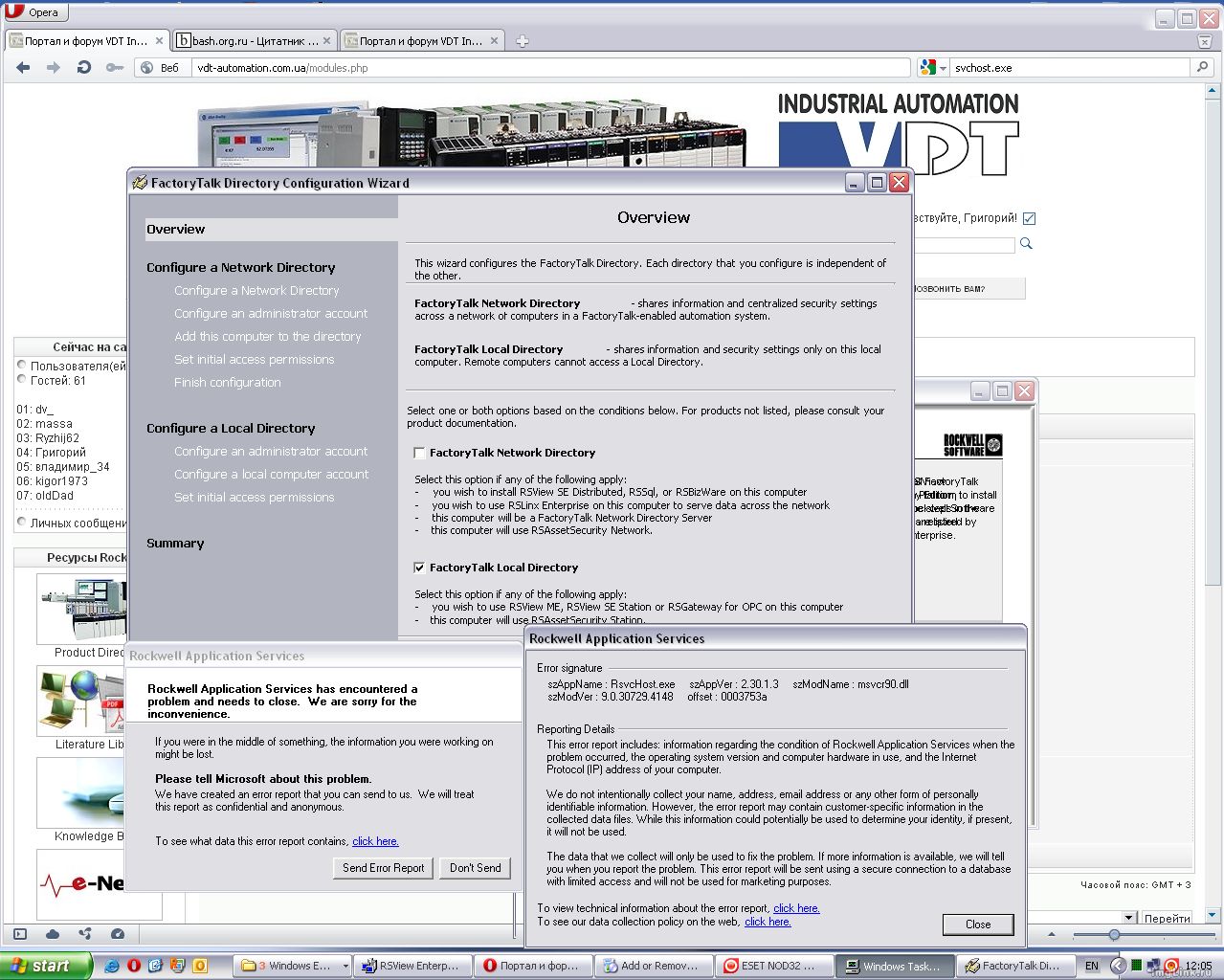The width and height of the screenshot is (1224, 980).
Task: Click the address bar URL field
Action: (x=550, y=68)
